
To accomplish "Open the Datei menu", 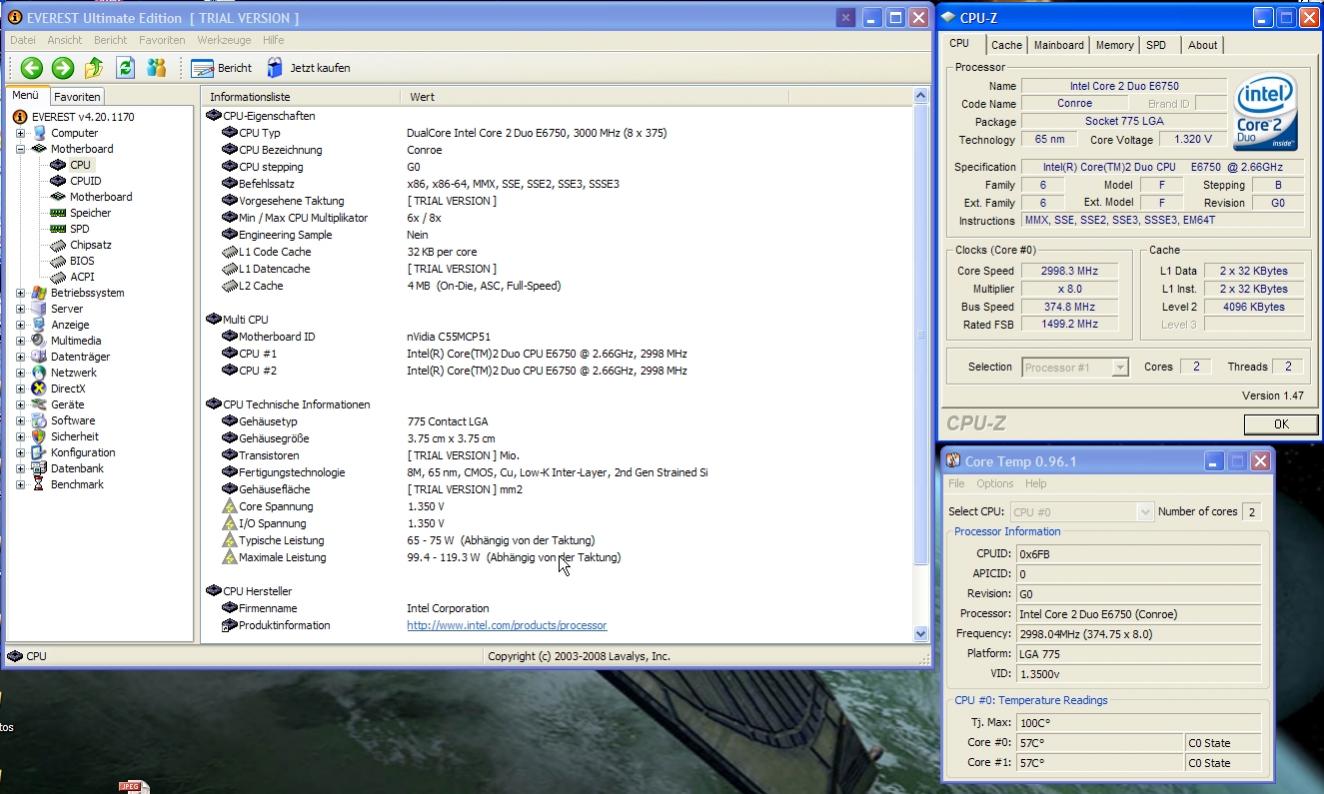I will coord(23,40).
